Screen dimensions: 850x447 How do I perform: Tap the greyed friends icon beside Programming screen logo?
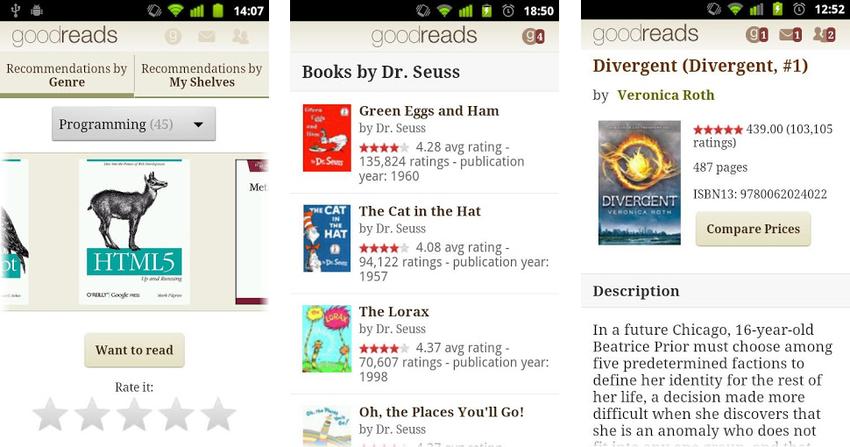click(240, 36)
